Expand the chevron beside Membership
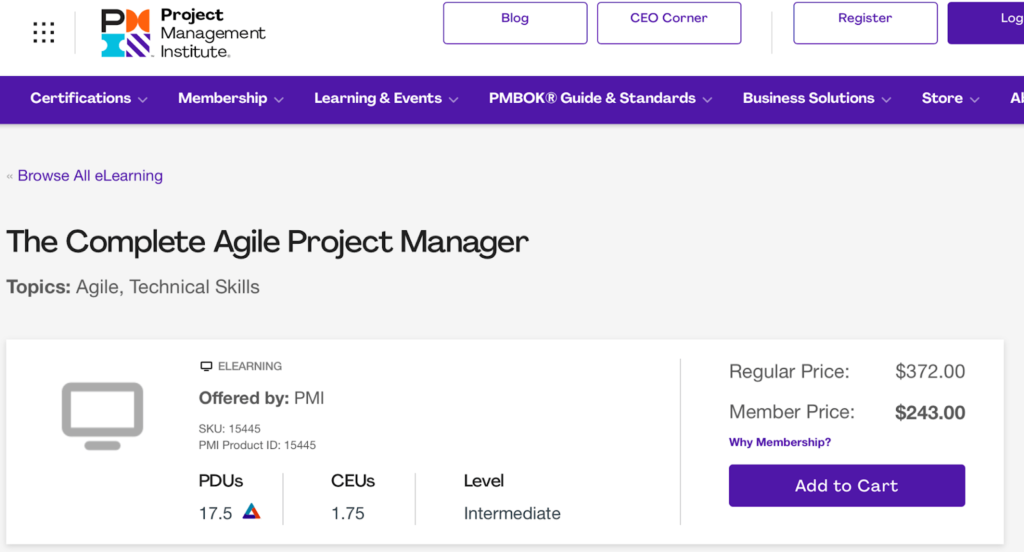This screenshot has width=1024, height=552. pos(279,100)
